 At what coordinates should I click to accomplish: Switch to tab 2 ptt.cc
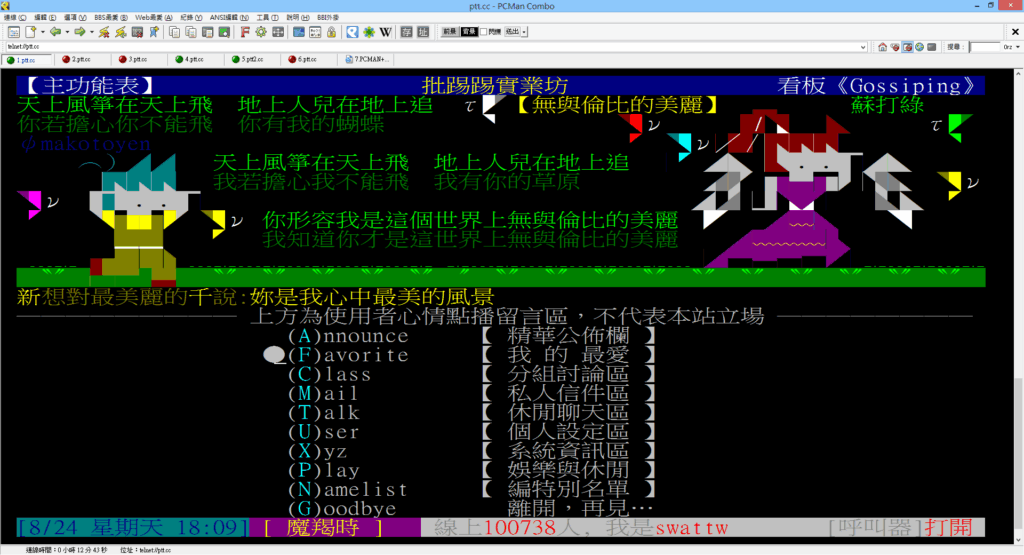tap(80, 59)
